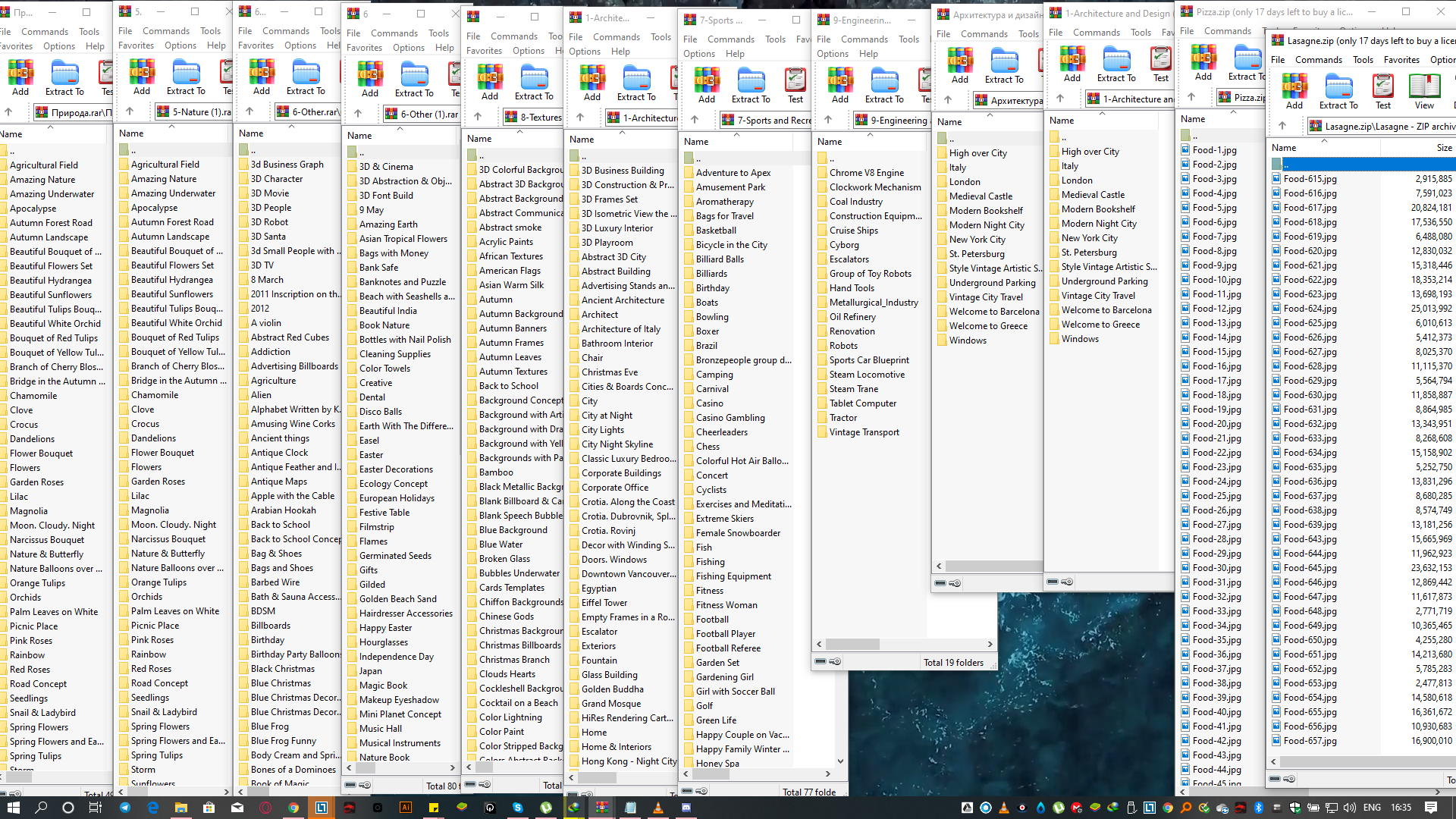Click the Test icon in Lasagne.zip window
Viewport: 1456px width, 819px height.
[1382, 91]
